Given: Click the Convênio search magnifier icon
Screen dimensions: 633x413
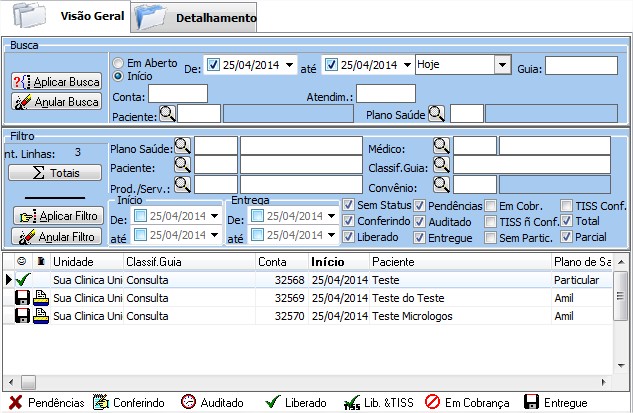Looking at the screenshot, I should click(x=441, y=184).
